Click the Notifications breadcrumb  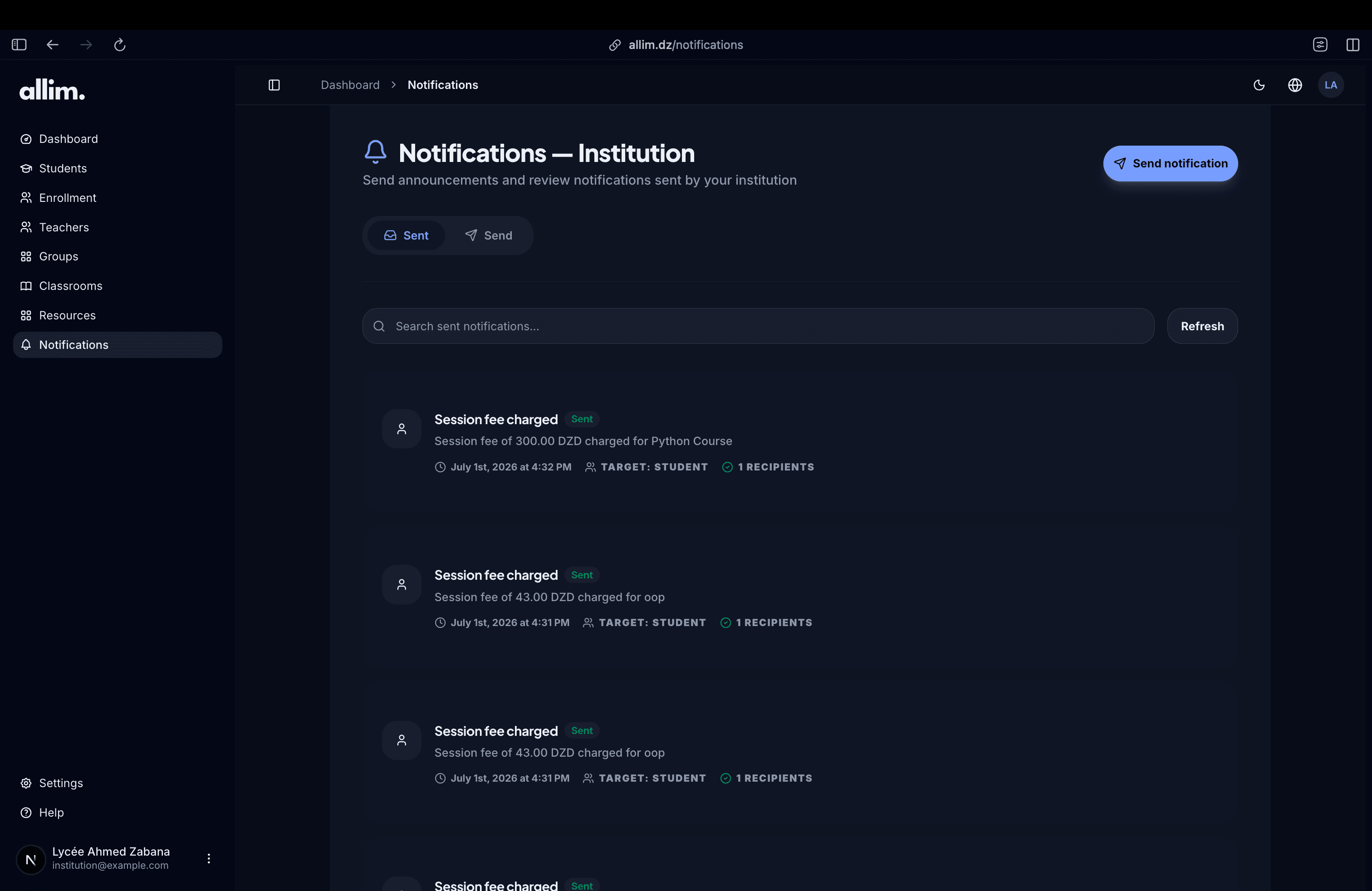[x=442, y=85]
